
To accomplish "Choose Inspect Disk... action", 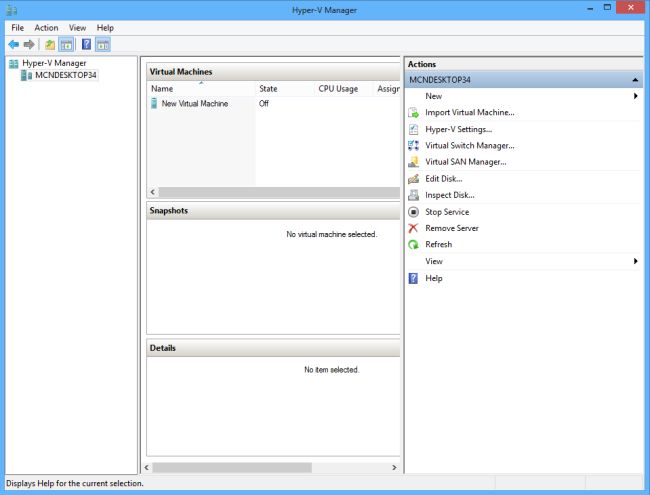I will [x=450, y=195].
